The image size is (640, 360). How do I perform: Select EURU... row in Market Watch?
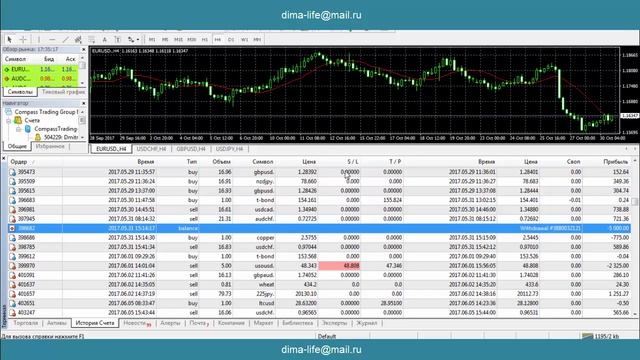(40, 69)
